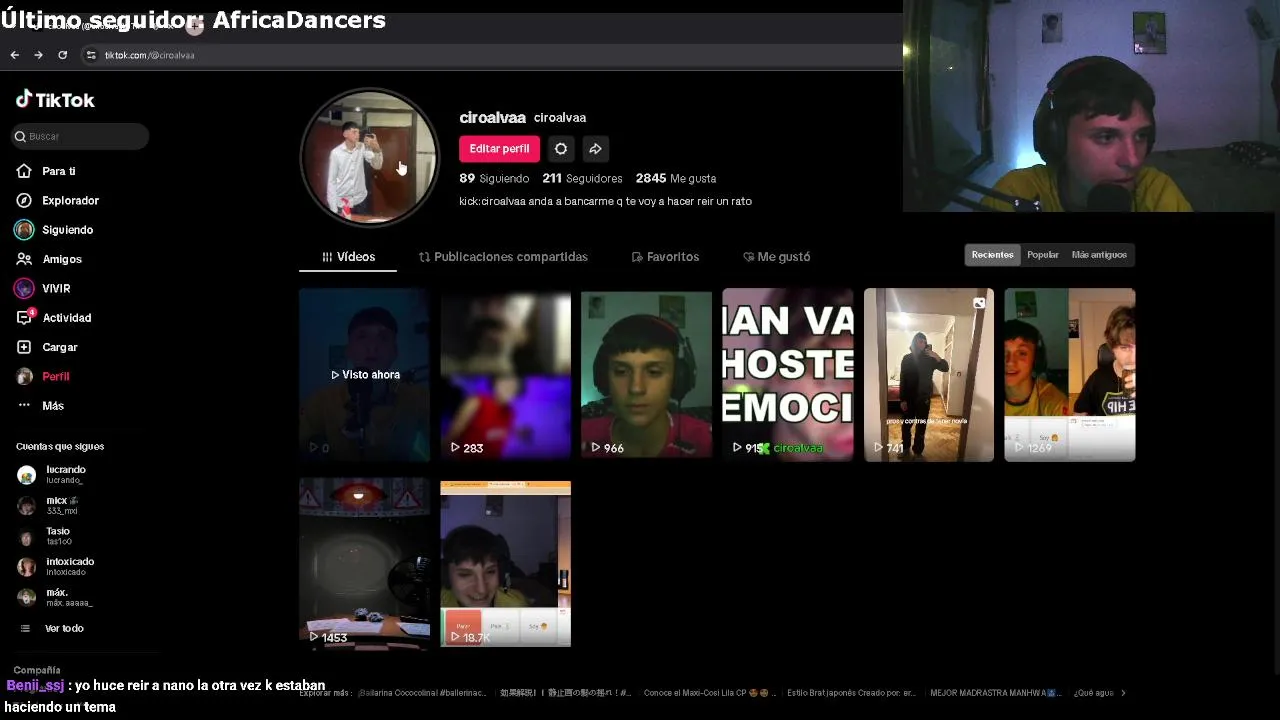Open the video with 966 views
1280x720 pixels.
(646, 375)
